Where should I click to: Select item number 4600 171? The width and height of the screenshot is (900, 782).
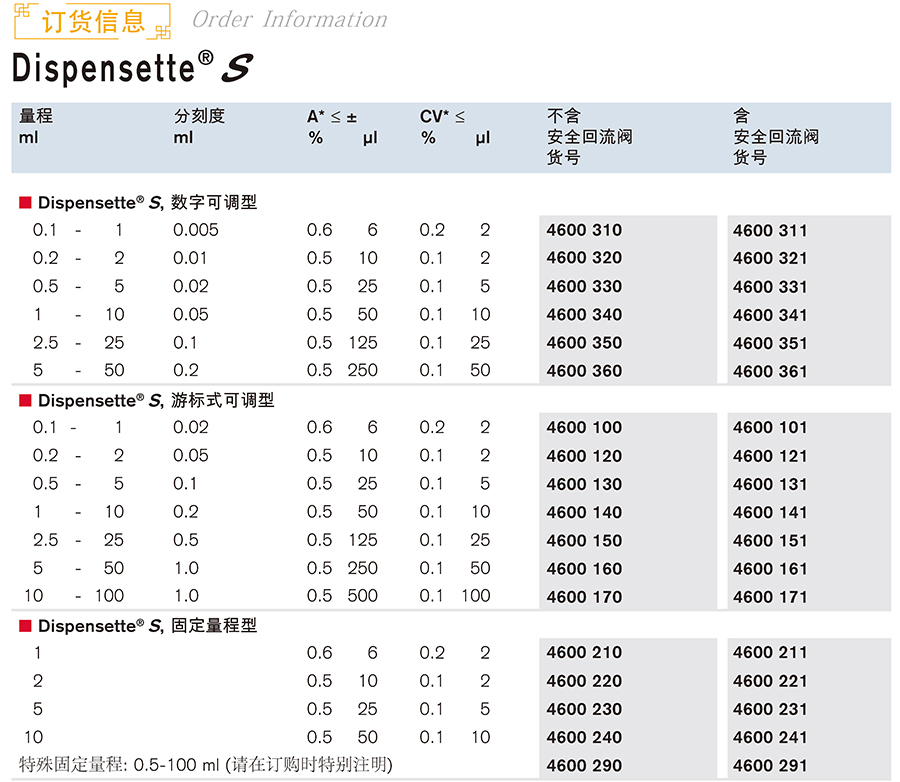[770, 597]
